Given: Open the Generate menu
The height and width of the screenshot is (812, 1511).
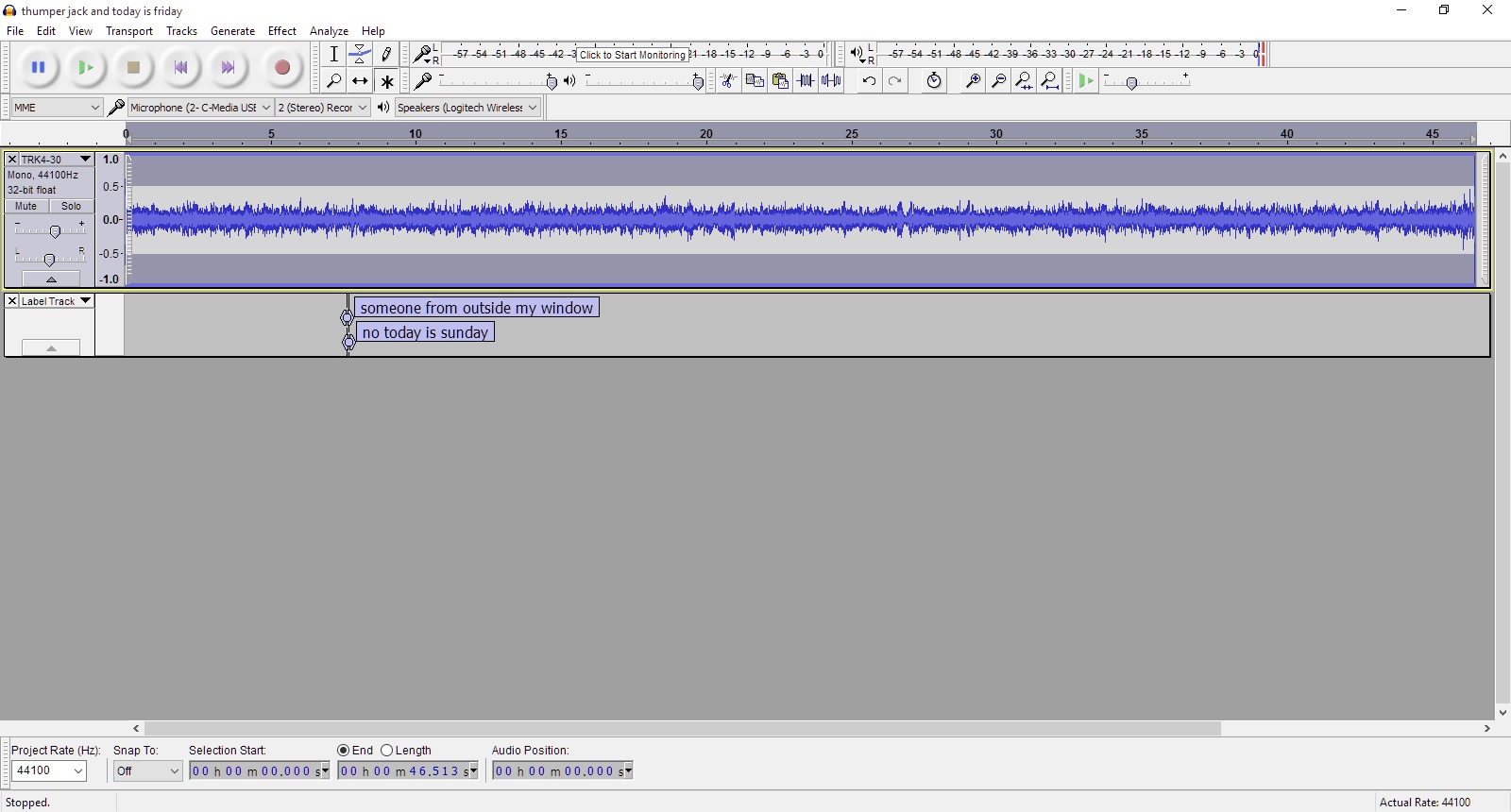Looking at the screenshot, I should pos(232,31).
